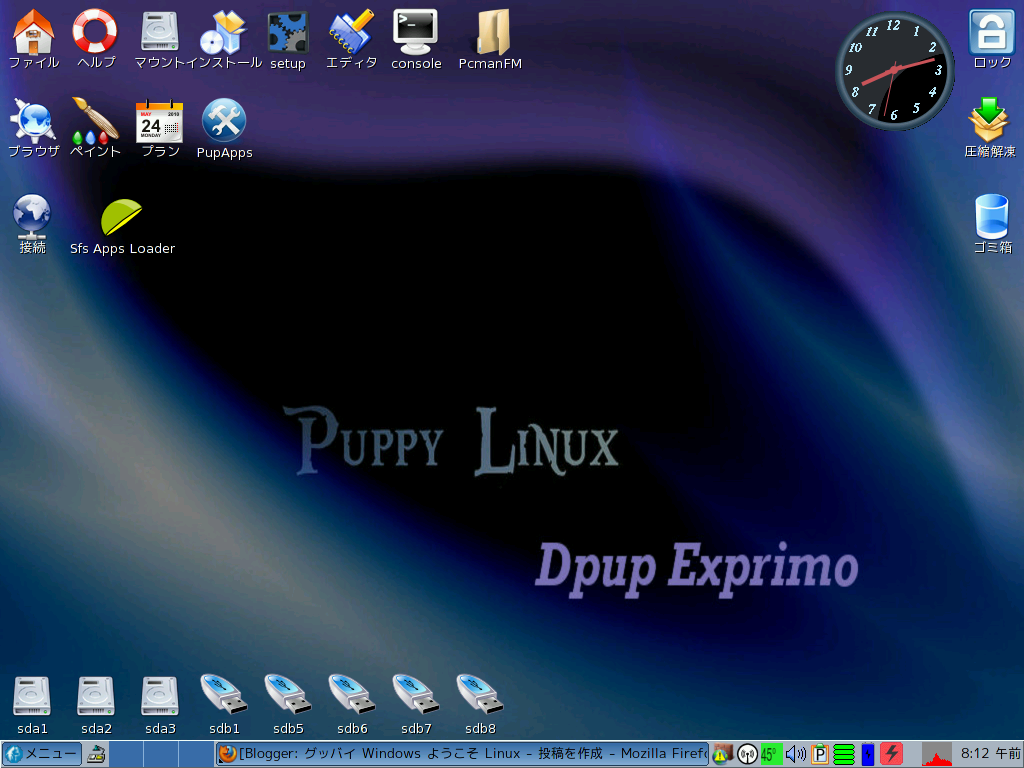Click the wireless network tray icon
The height and width of the screenshot is (768, 1024).
(747, 755)
